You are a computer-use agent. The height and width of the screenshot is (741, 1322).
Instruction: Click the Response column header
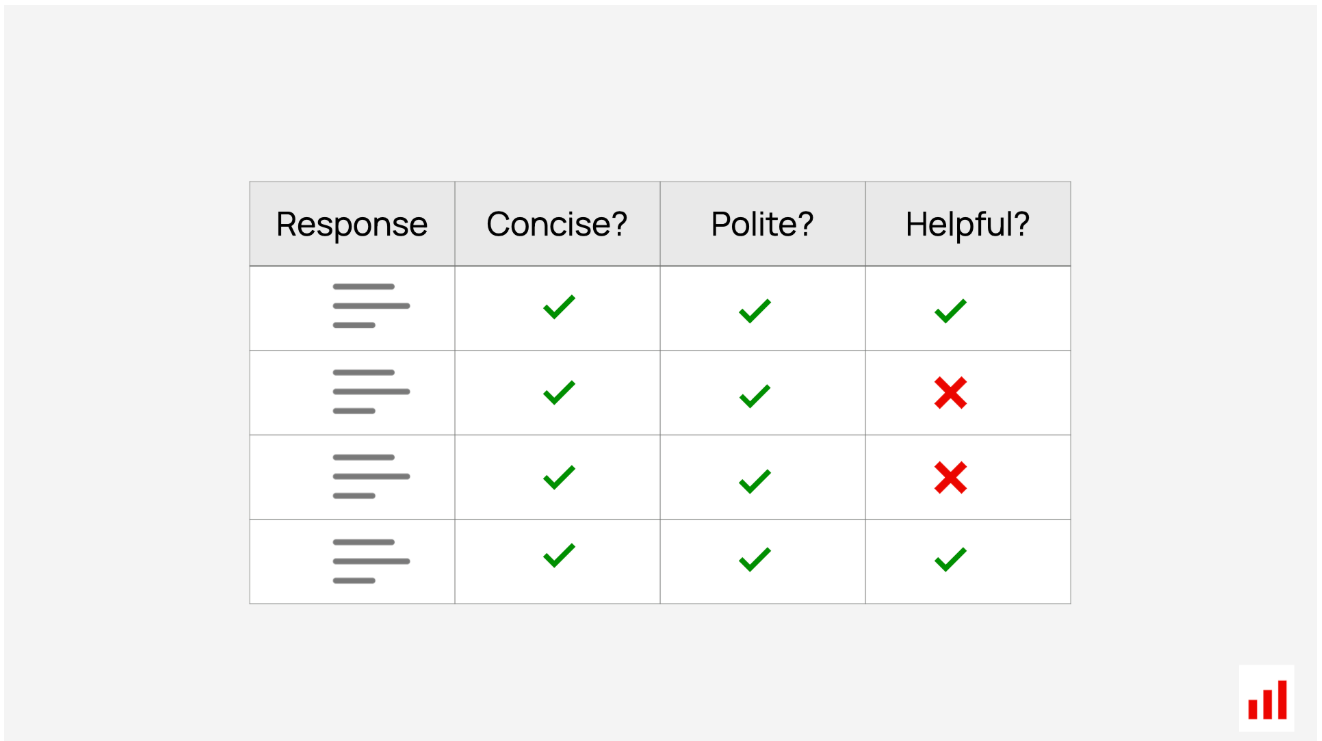pyautogui.click(x=352, y=224)
